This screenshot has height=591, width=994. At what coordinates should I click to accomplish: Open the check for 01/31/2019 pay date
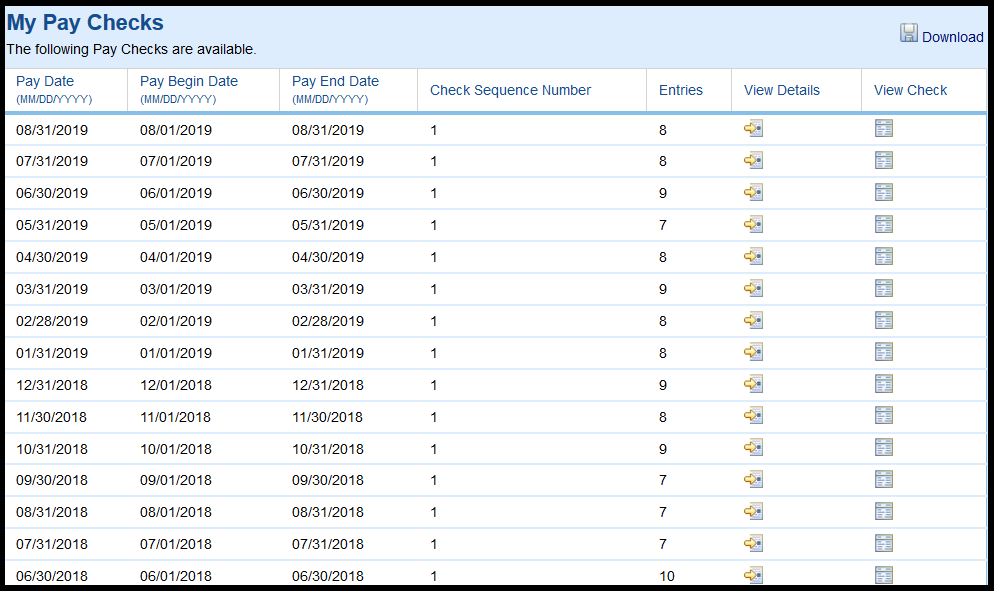pyautogui.click(x=883, y=352)
